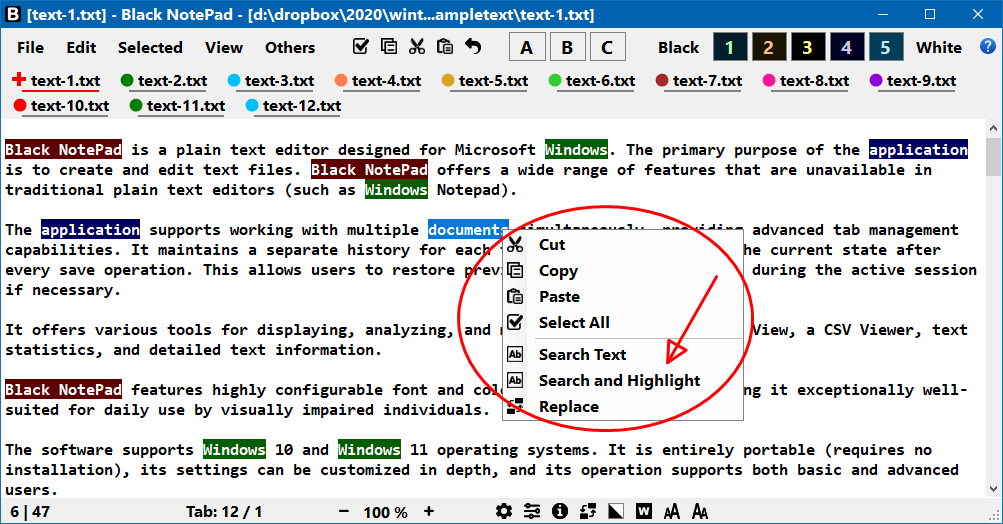Choose Copy from the context menu
The image size is (1003, 524).
pyautogui.click(x=623, y=271)
